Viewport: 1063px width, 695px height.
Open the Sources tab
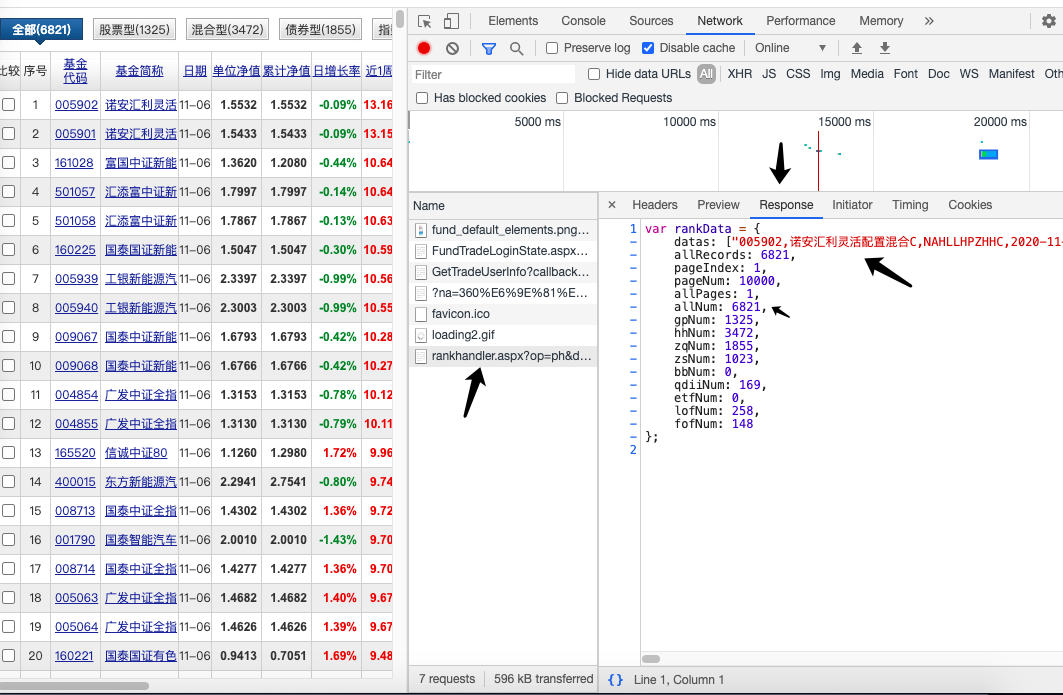click(651, 21)
